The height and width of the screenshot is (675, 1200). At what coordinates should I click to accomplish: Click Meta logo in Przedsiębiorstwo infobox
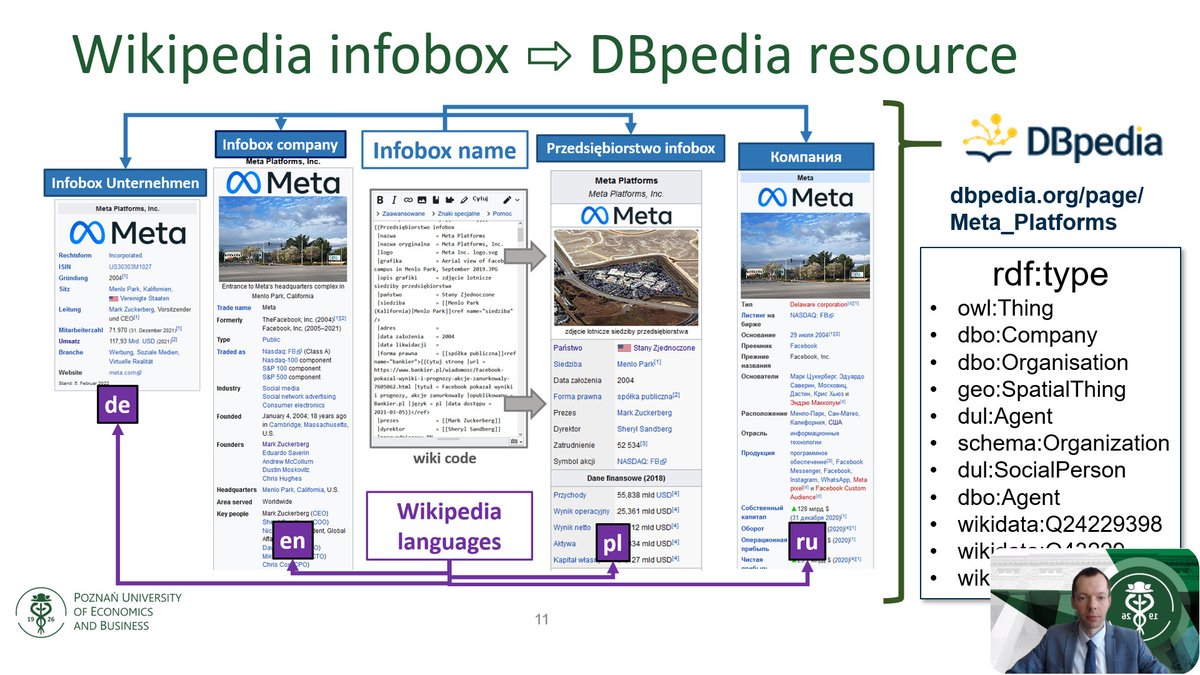[x=628, y=215]
